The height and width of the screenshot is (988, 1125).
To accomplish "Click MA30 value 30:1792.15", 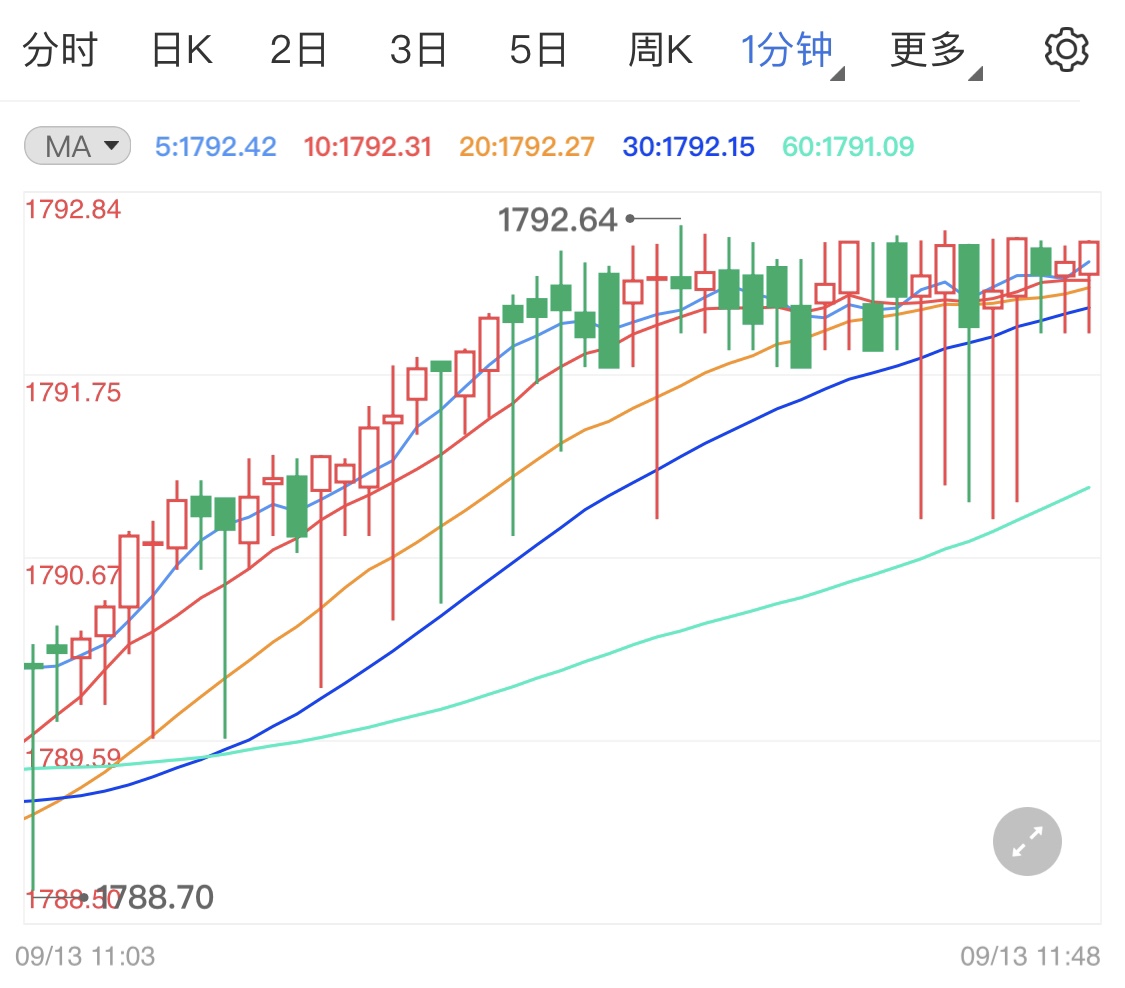I will tap(689, 147).
